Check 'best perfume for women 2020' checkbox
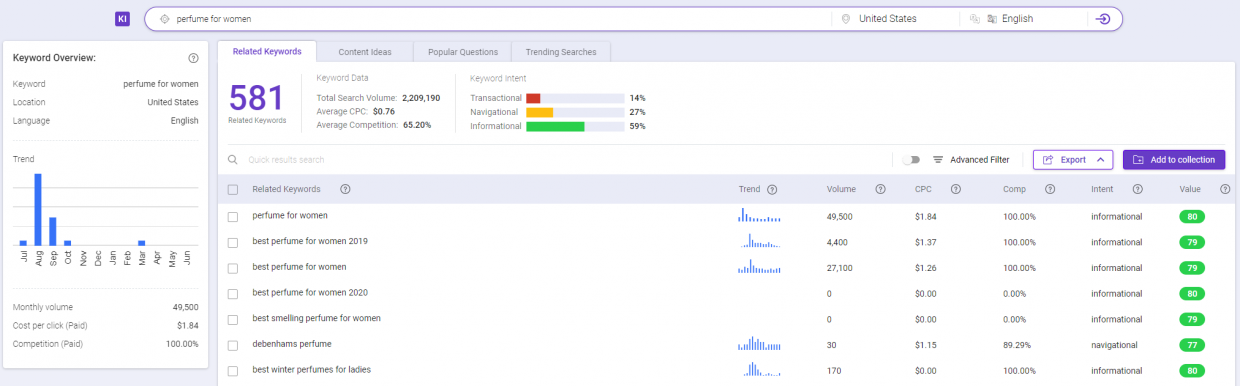This screenshot has width=1240, height=386. (x=233, y=293)
